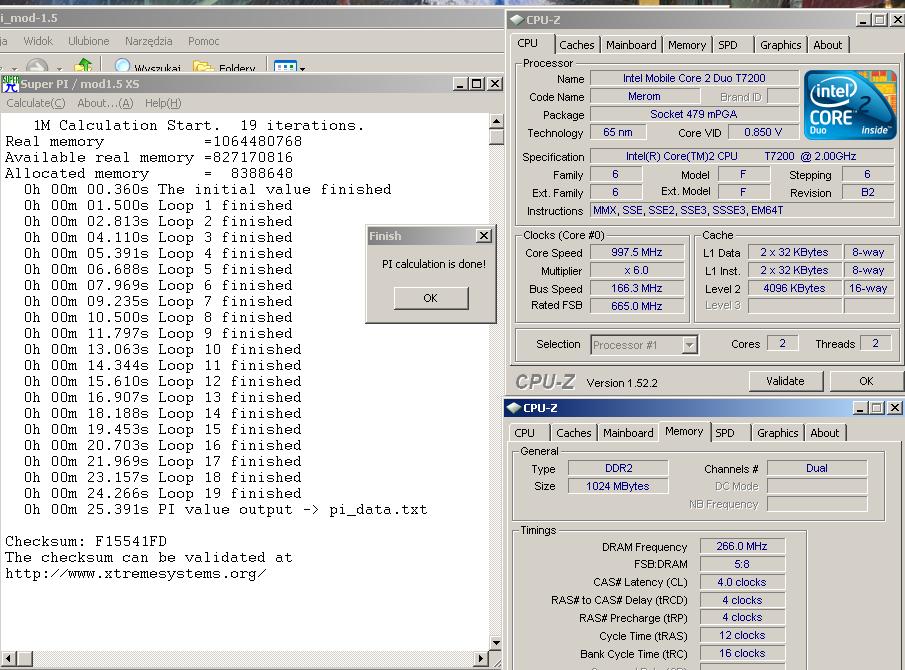
Task: Click the lower CPU-Z window title icon
Action: pyautogui.click(x=514, y=408)
